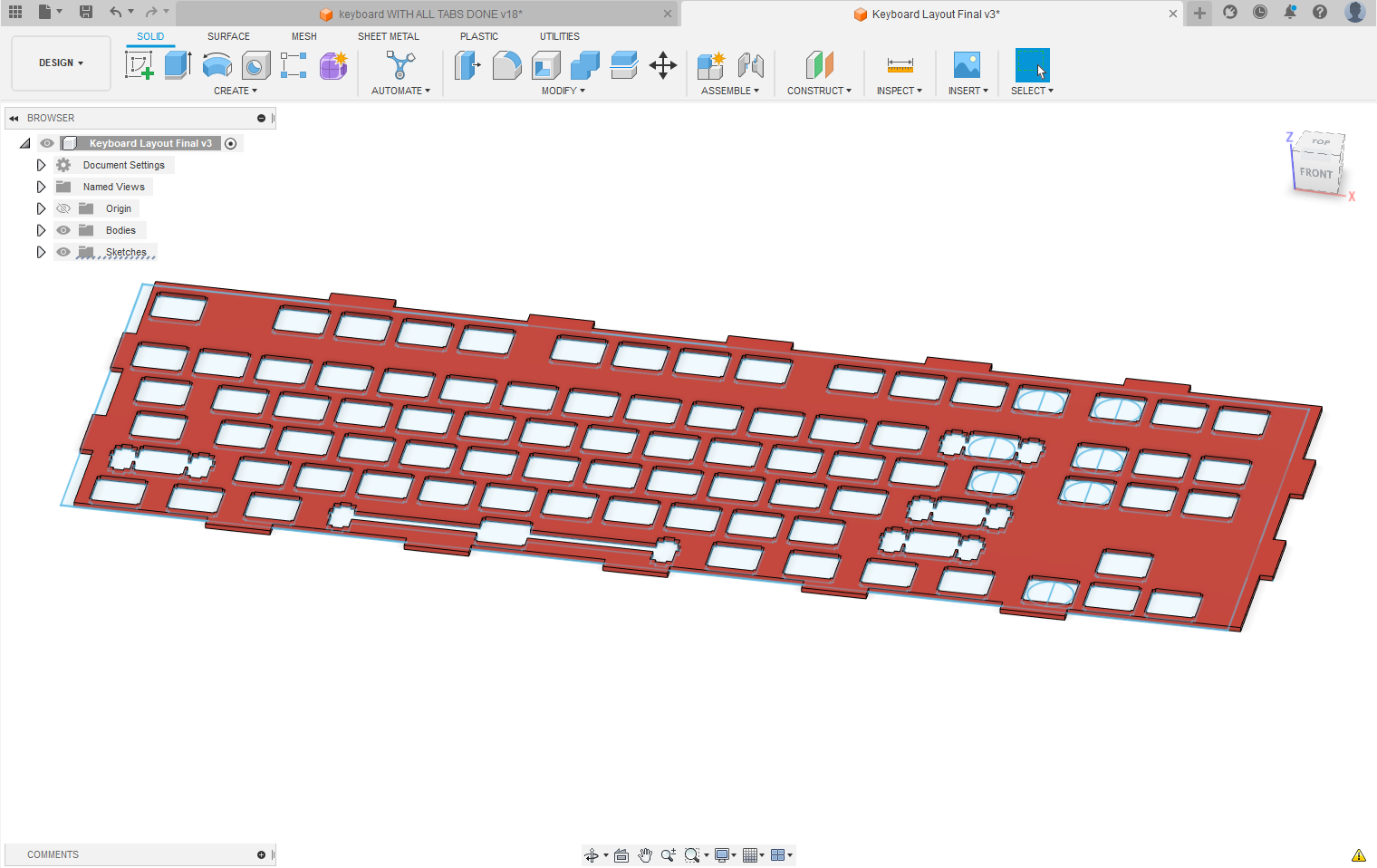Open the Revolve tool
The height and width of the screenshot is (868, 1377).
point(217,65)
